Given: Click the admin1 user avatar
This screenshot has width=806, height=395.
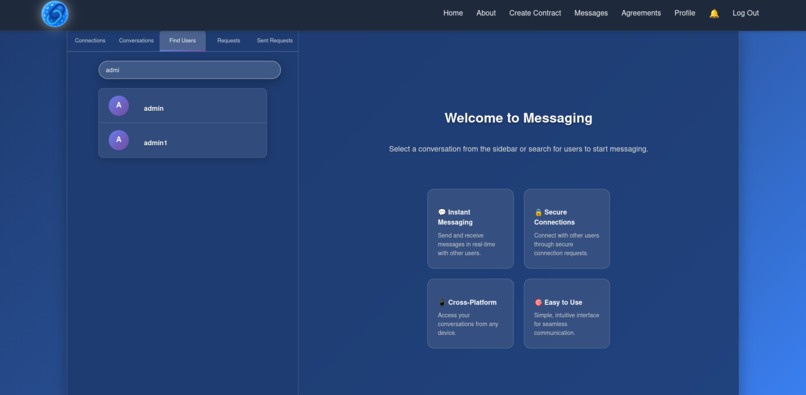Looking at the screenshot, I should (x=119, y=140).
